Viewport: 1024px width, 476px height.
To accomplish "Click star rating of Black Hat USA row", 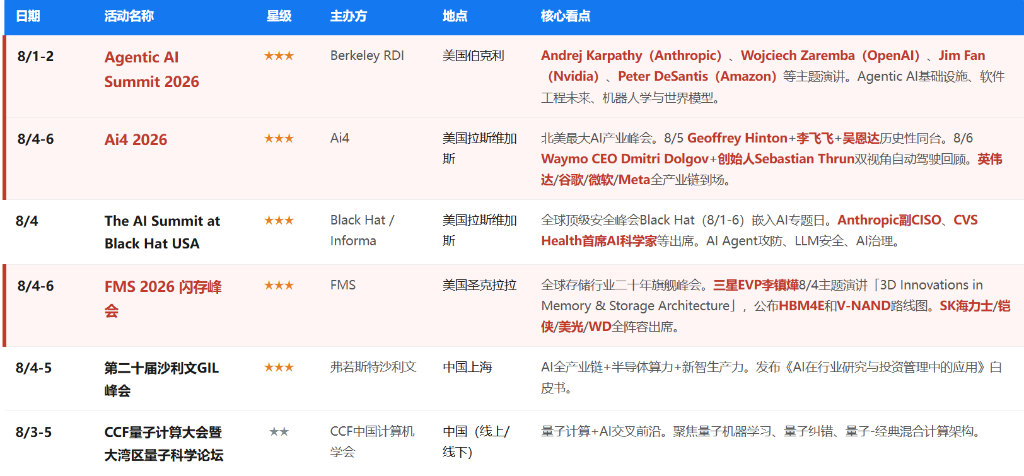I will coord(279,221).
